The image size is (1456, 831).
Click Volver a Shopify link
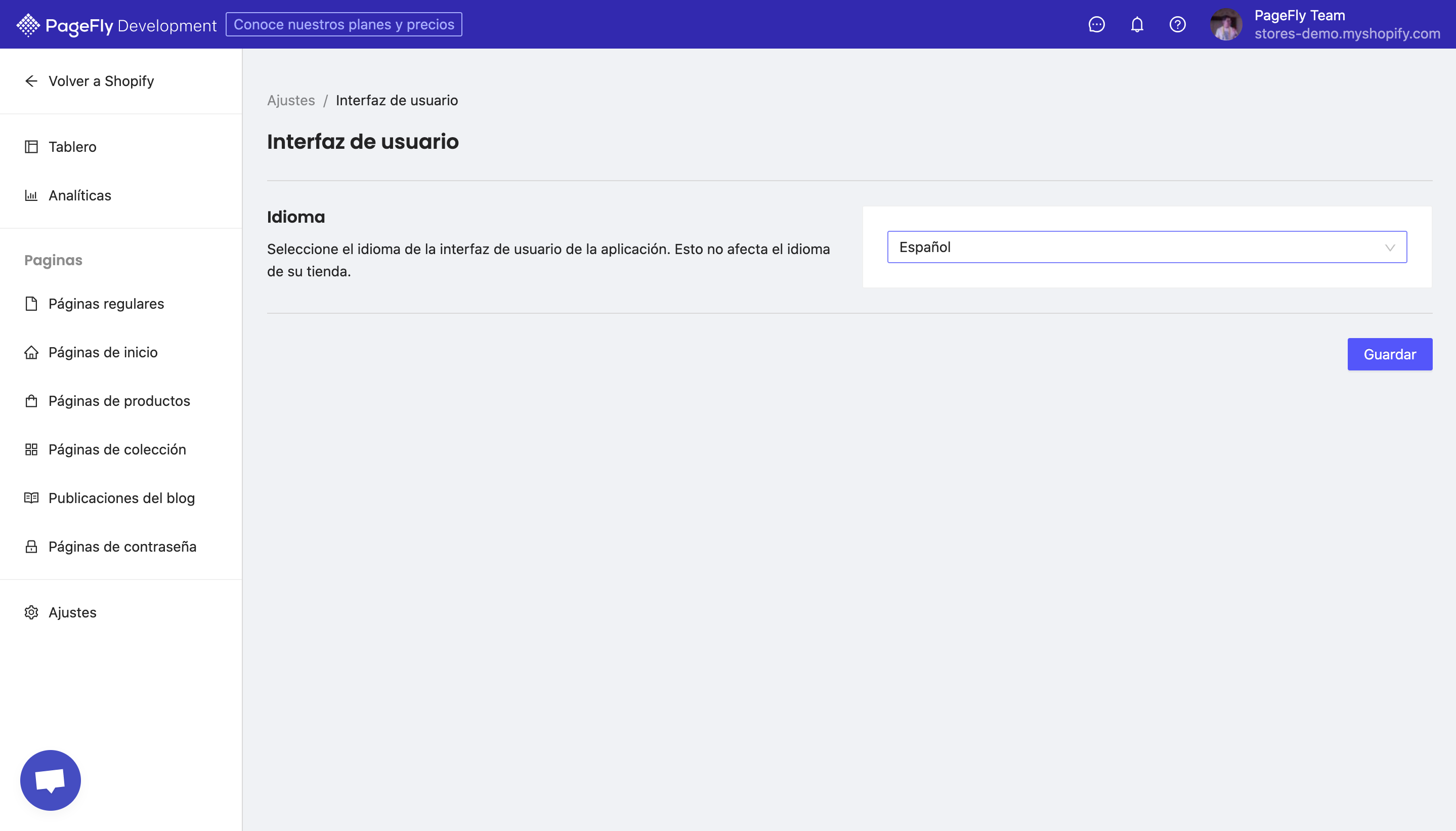coord(101,81)
